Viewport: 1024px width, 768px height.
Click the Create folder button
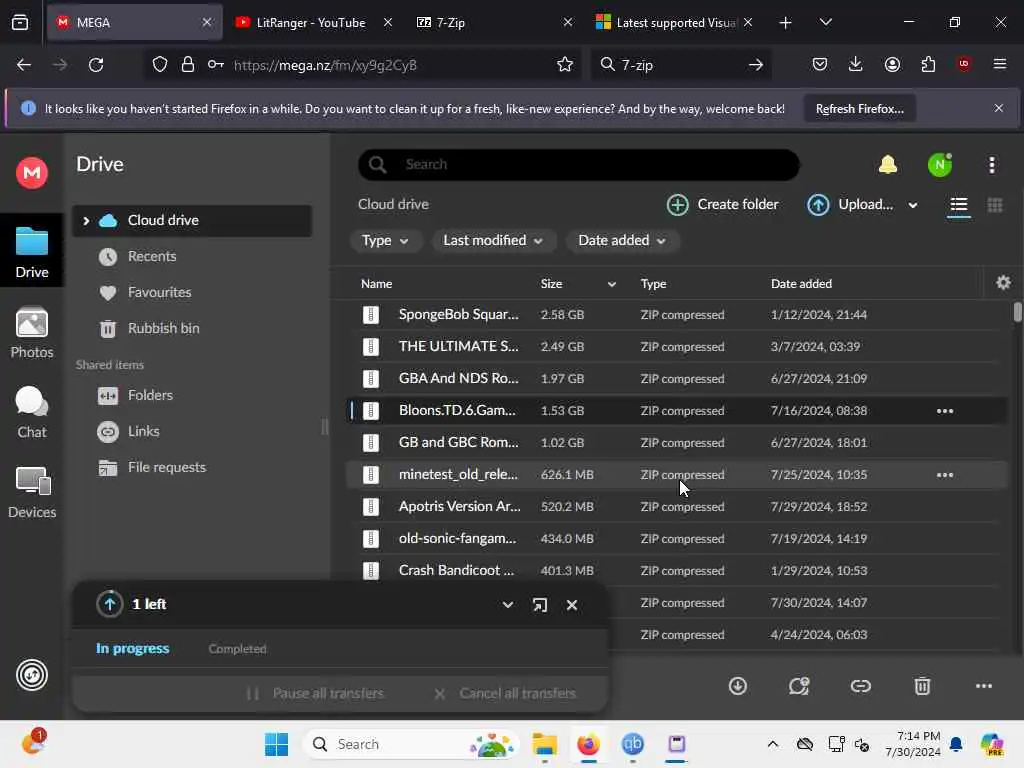coord(722,204)
